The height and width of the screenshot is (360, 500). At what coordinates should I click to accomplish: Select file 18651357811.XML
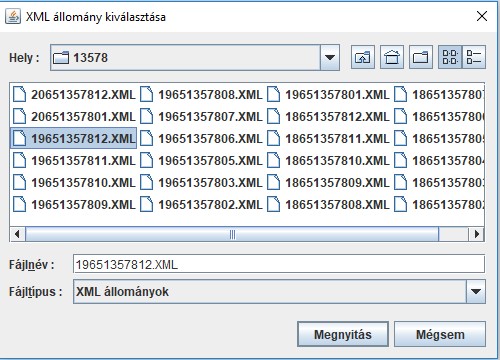(x=328, y=139)
